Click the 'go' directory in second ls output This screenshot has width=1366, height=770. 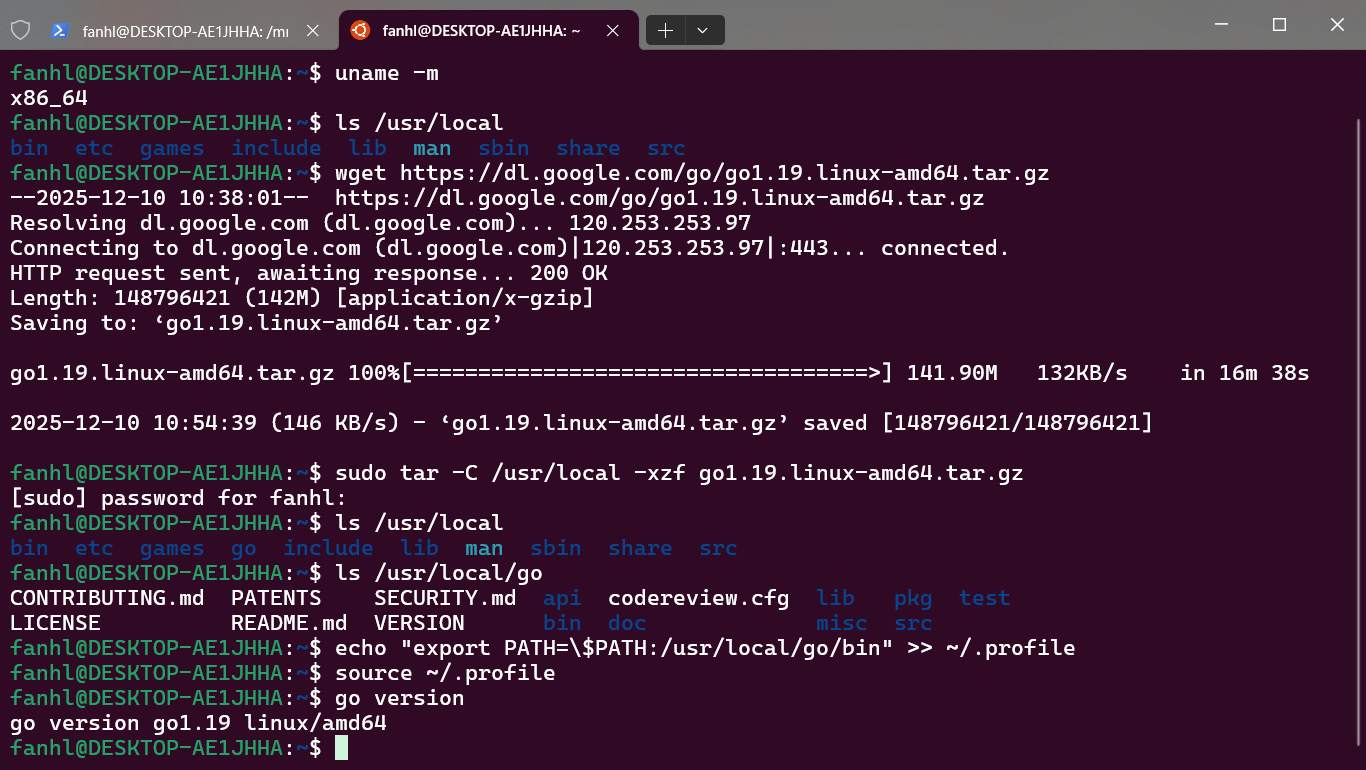(243, 548)
